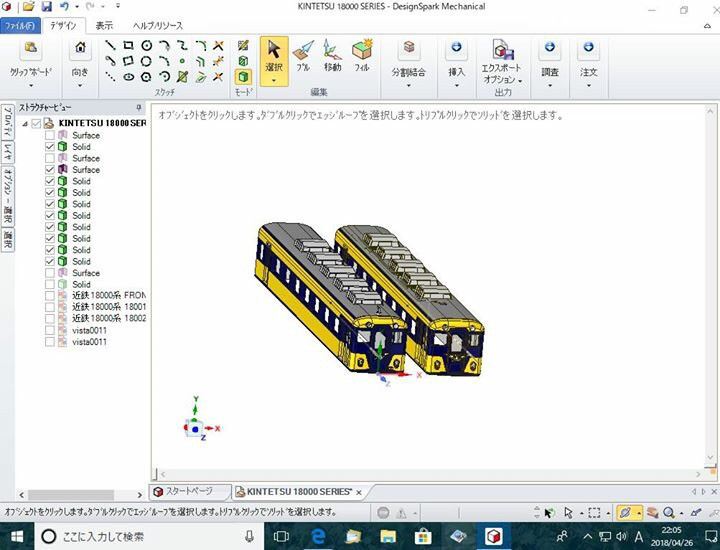
Task: Activate Zoom magnifier in status bar
Action: coord(669,512)
